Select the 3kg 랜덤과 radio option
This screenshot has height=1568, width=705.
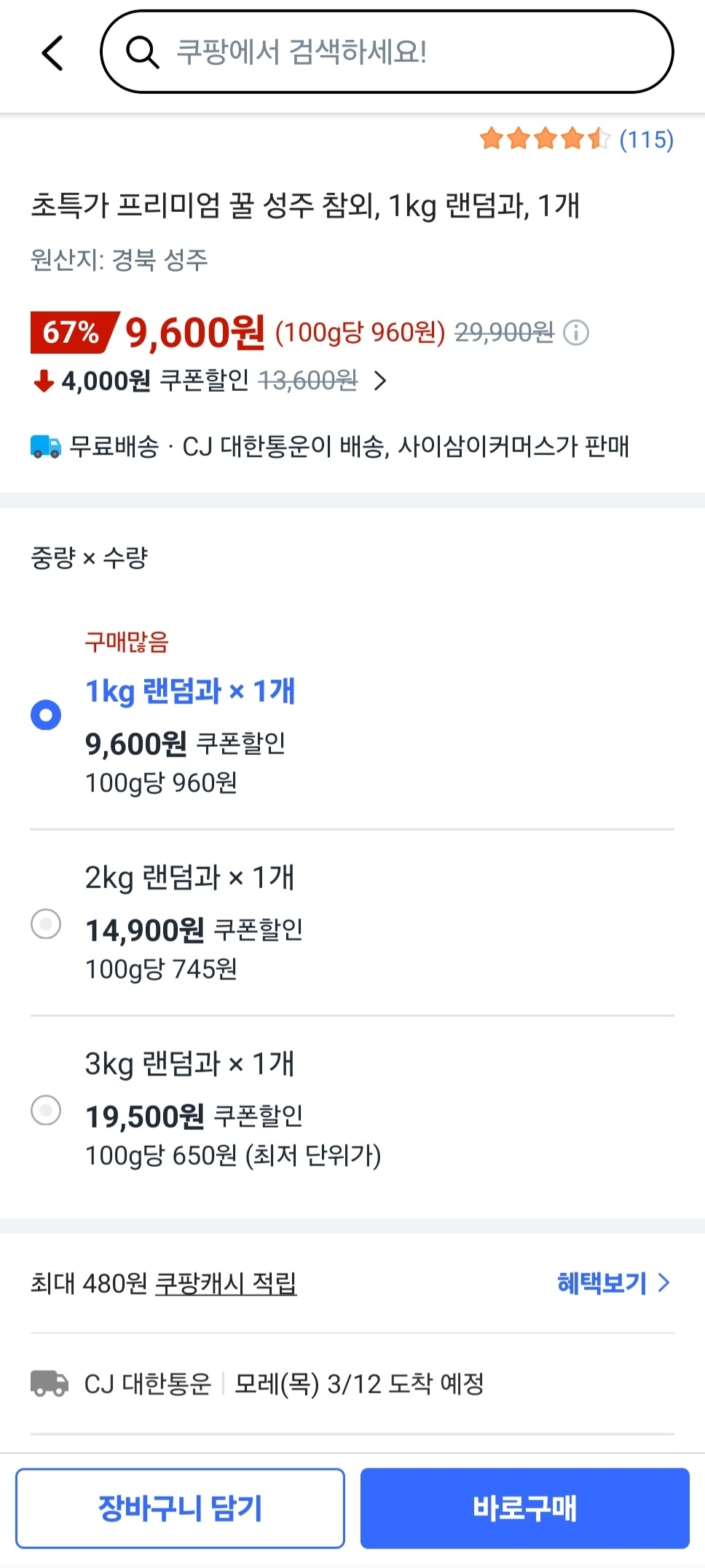46,1110
